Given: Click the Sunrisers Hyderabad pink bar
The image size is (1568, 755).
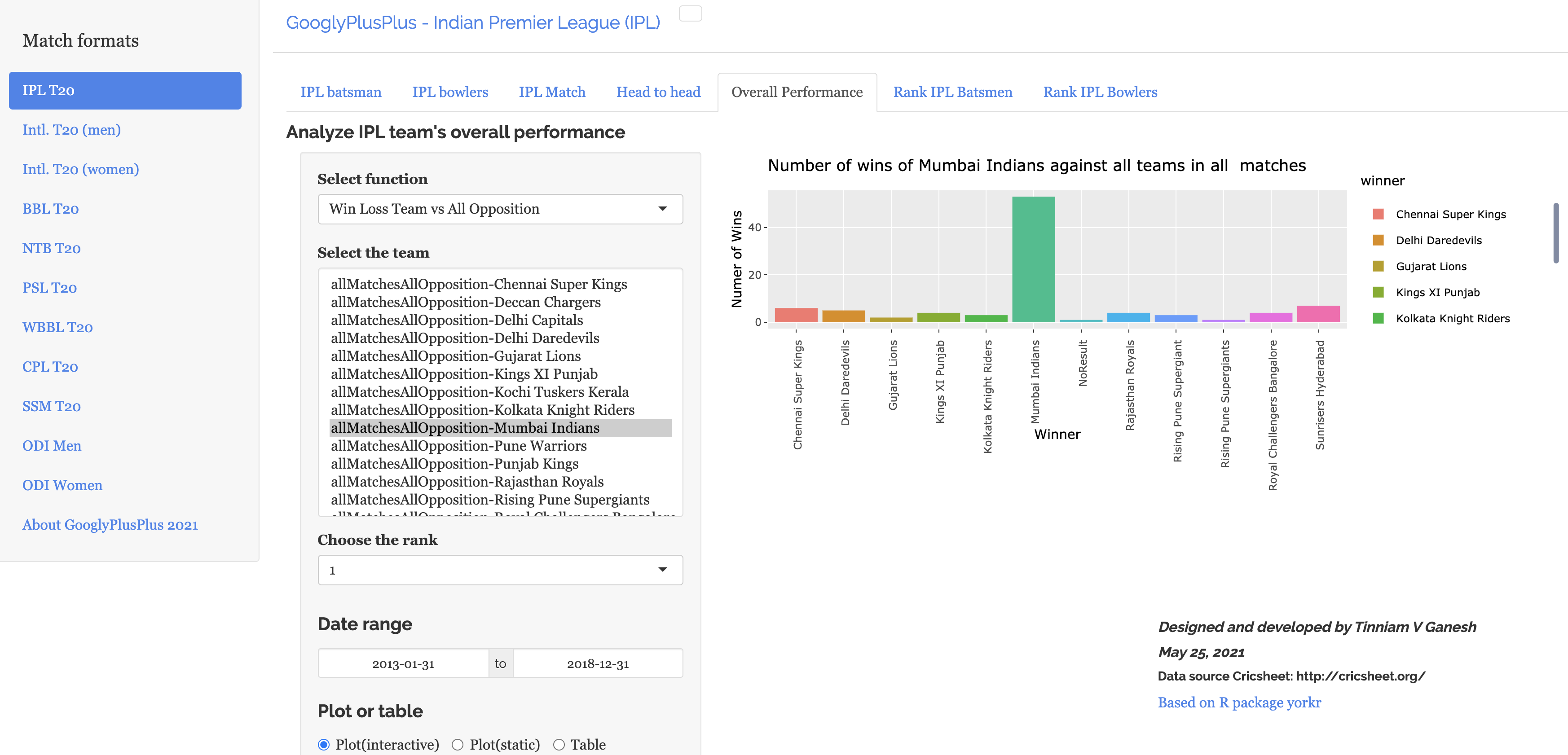Looking at the screenshot, I should click(x=1318, y=314).
